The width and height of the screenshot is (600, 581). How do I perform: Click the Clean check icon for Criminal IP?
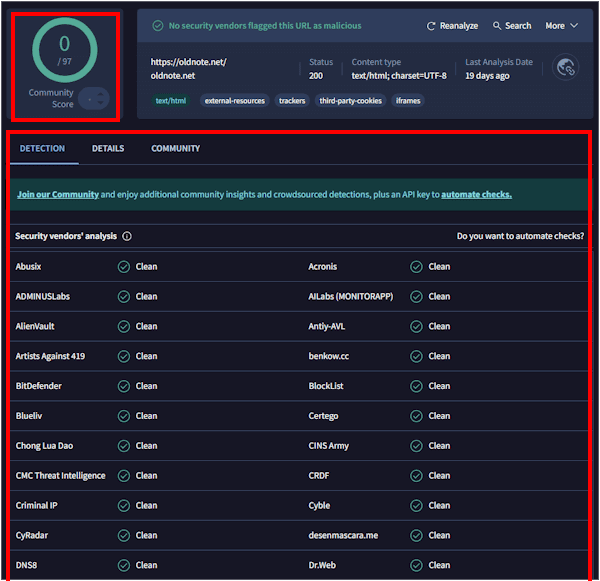pos(124,506)
